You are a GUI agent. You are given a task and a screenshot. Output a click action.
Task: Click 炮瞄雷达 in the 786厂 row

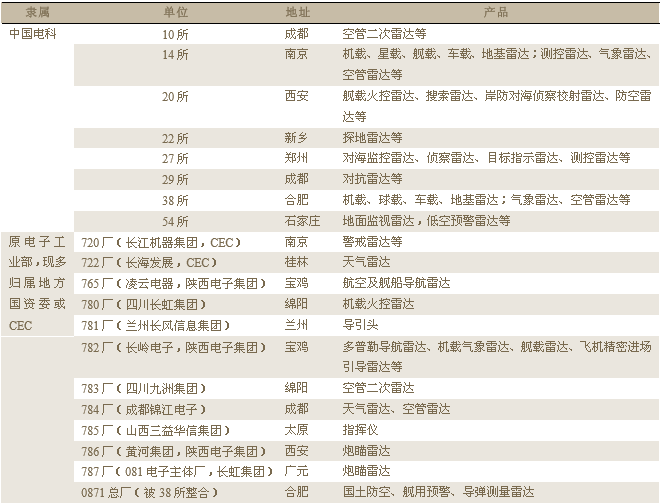pos(366,451)
